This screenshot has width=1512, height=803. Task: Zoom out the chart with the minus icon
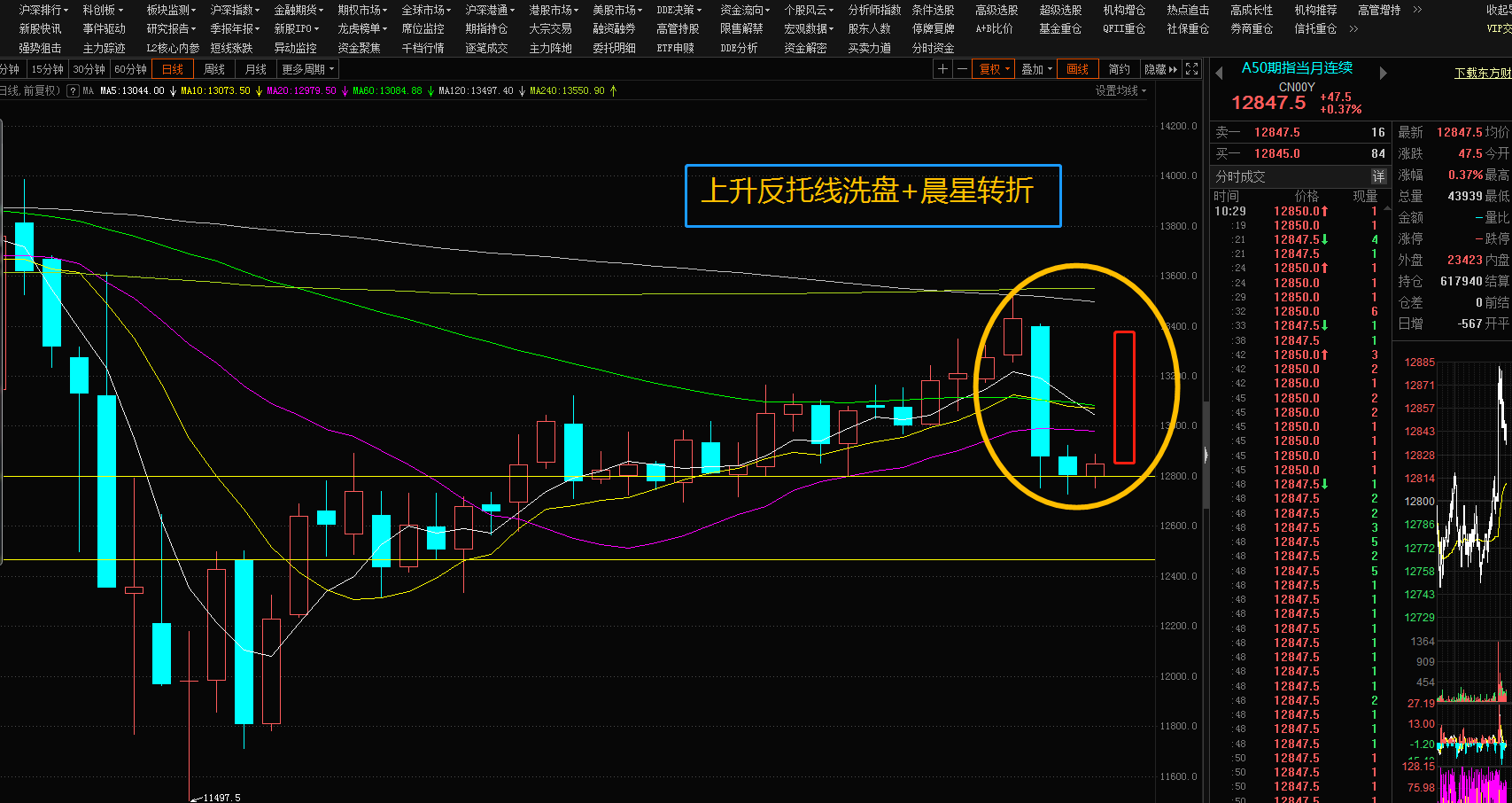click(962, 69)
